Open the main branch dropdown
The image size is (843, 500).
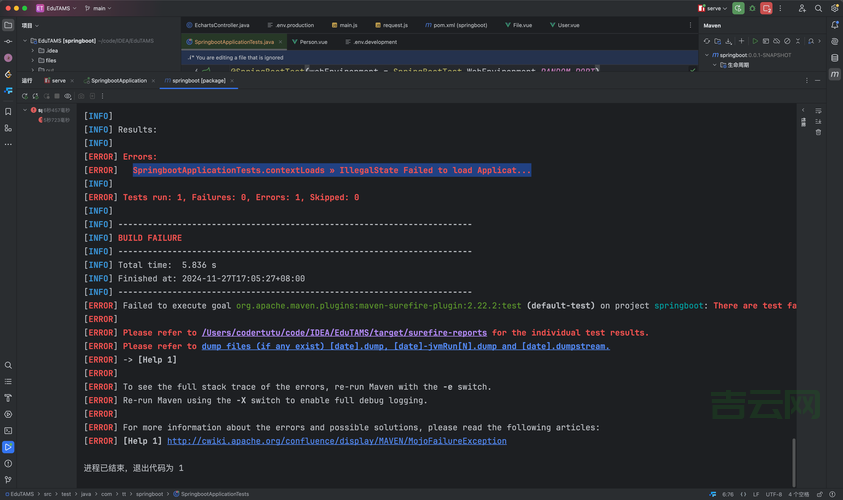coord(99,8)
